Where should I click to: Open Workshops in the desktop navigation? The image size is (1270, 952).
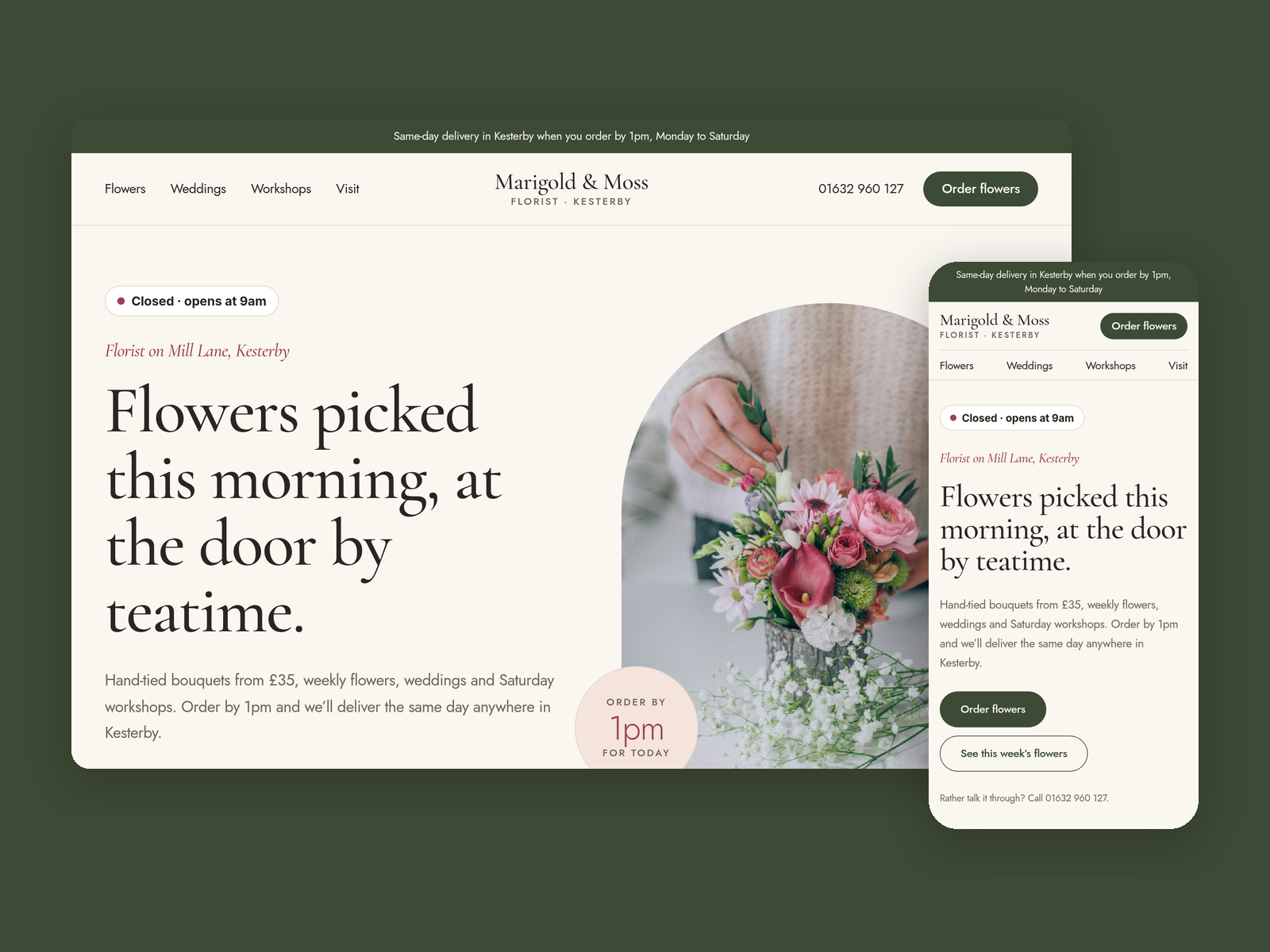point(281,189)
